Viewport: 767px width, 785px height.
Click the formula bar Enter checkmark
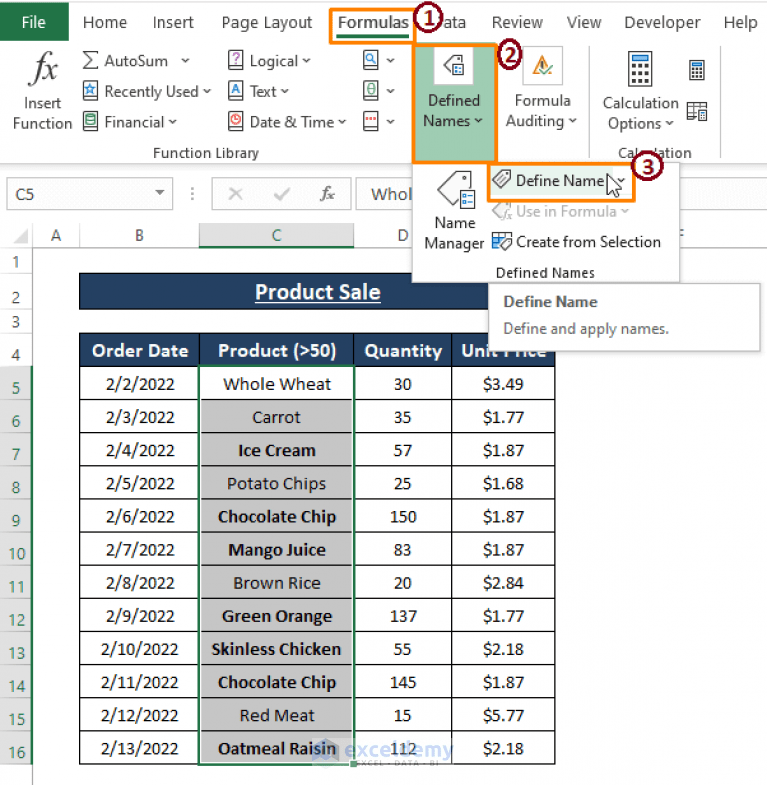click(282, 194)
